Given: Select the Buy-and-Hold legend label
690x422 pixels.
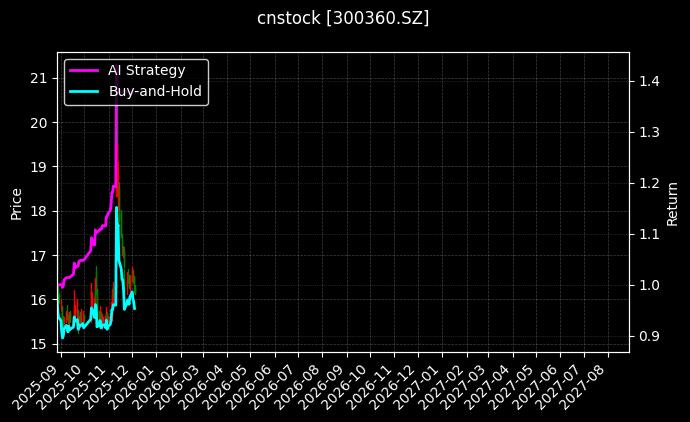Looking at the screenshot, I should (155, 91).
